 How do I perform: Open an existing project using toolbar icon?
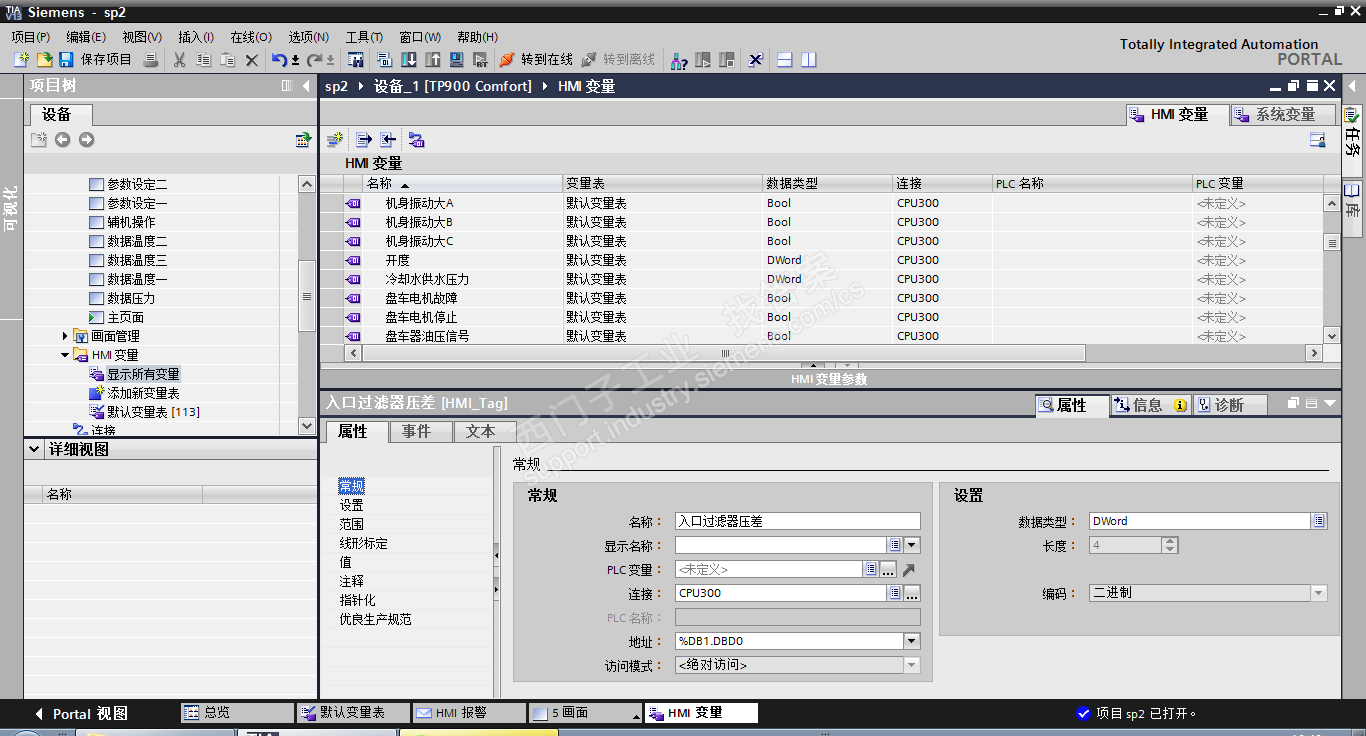pyautogui.click(x=44, y=60)
